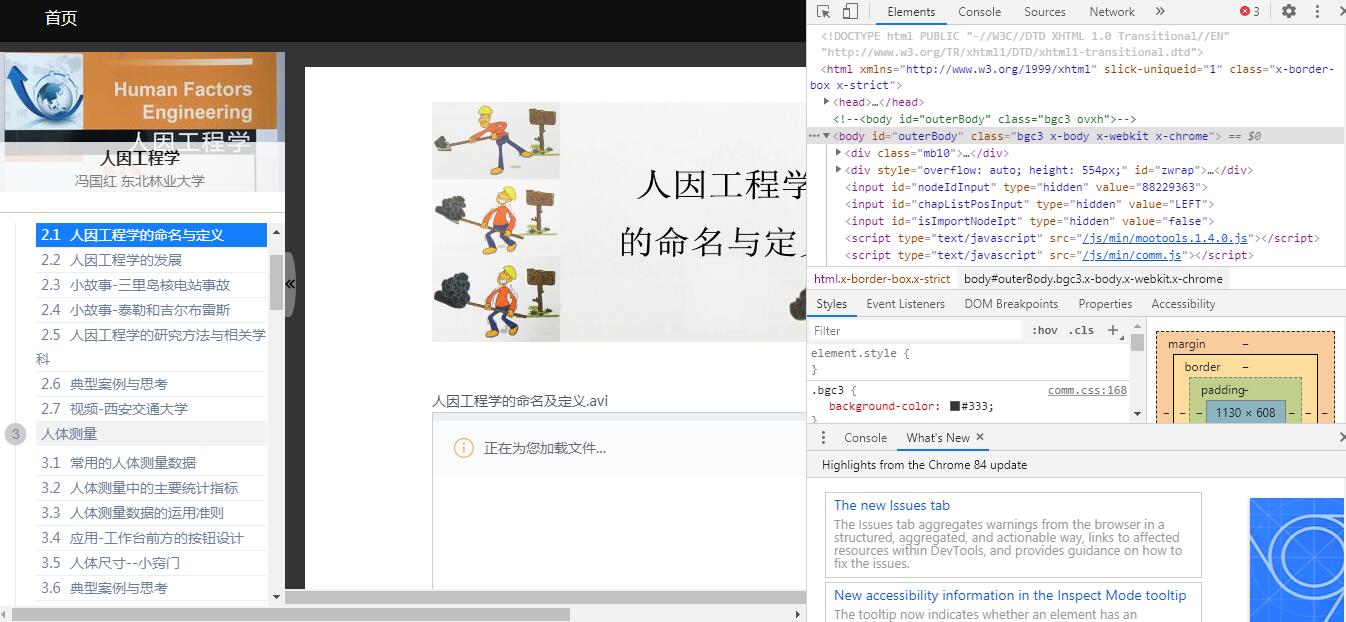Focus the Styles Filter field
Screen dimensions: 1346x622
[x=917, y=330]
